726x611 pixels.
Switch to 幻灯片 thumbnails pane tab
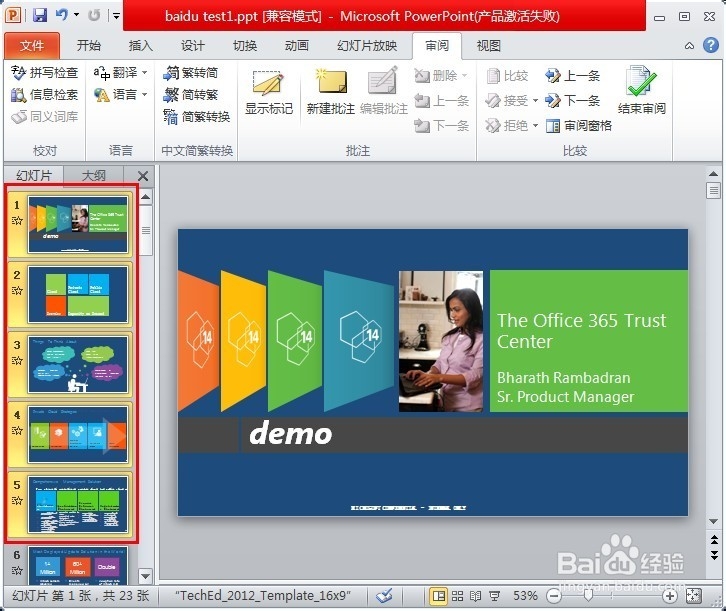tap(34, 175)
